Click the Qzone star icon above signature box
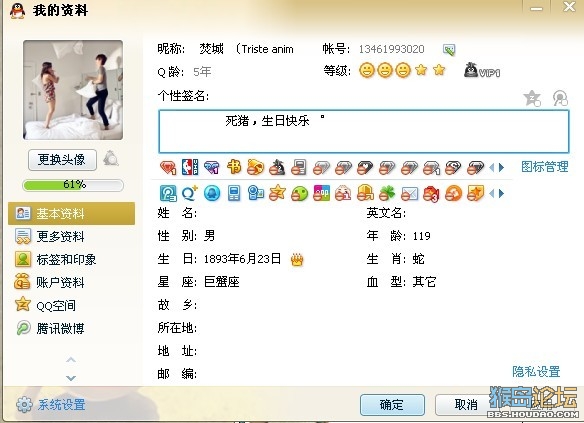The height and width of the screenshot is (423, 584). click(532, 98)
